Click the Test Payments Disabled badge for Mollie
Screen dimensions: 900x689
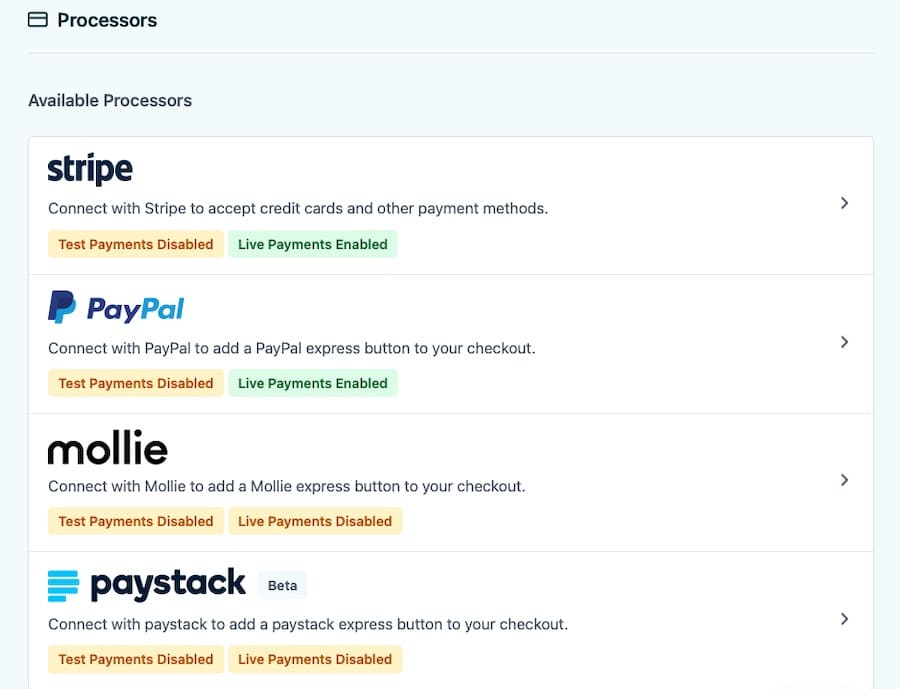click(135, 520)
